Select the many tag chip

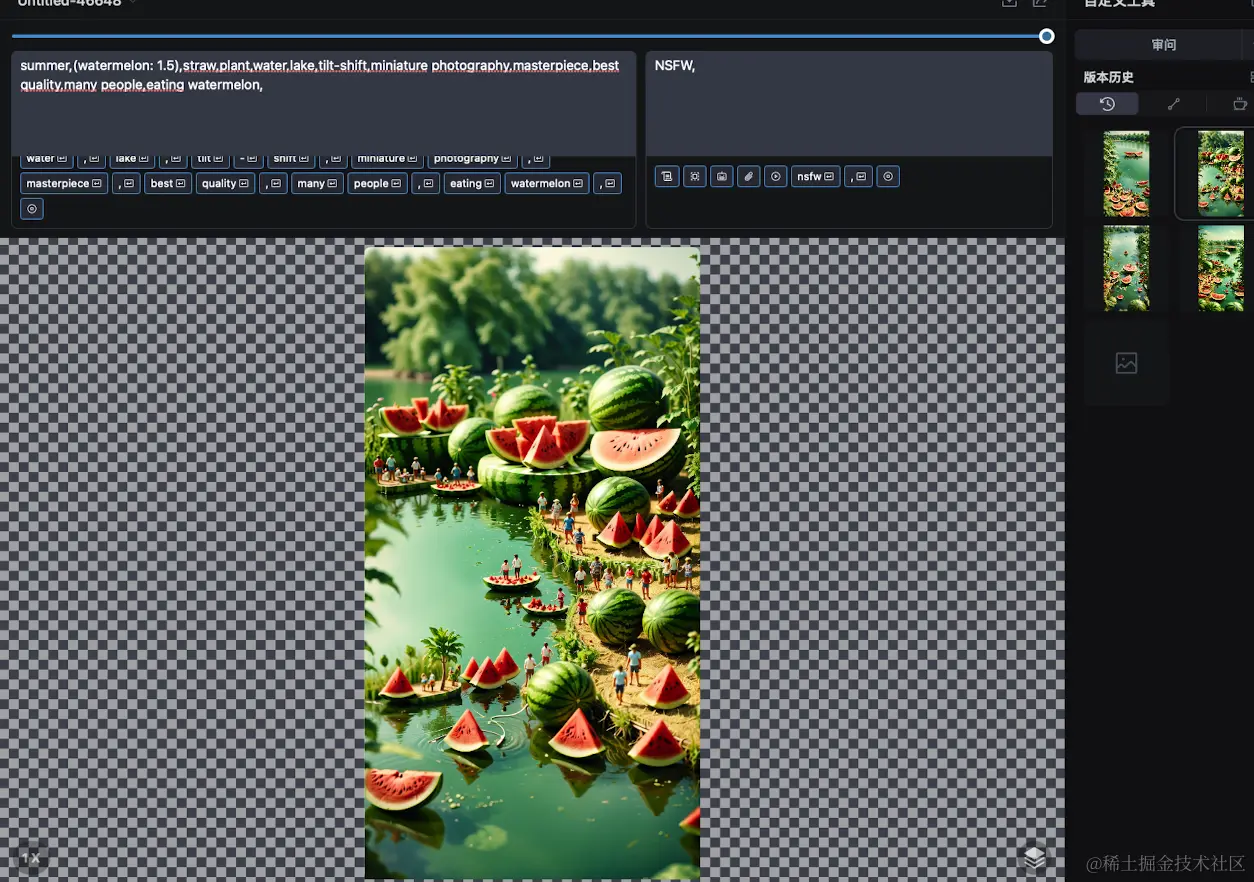pos(317,184)
